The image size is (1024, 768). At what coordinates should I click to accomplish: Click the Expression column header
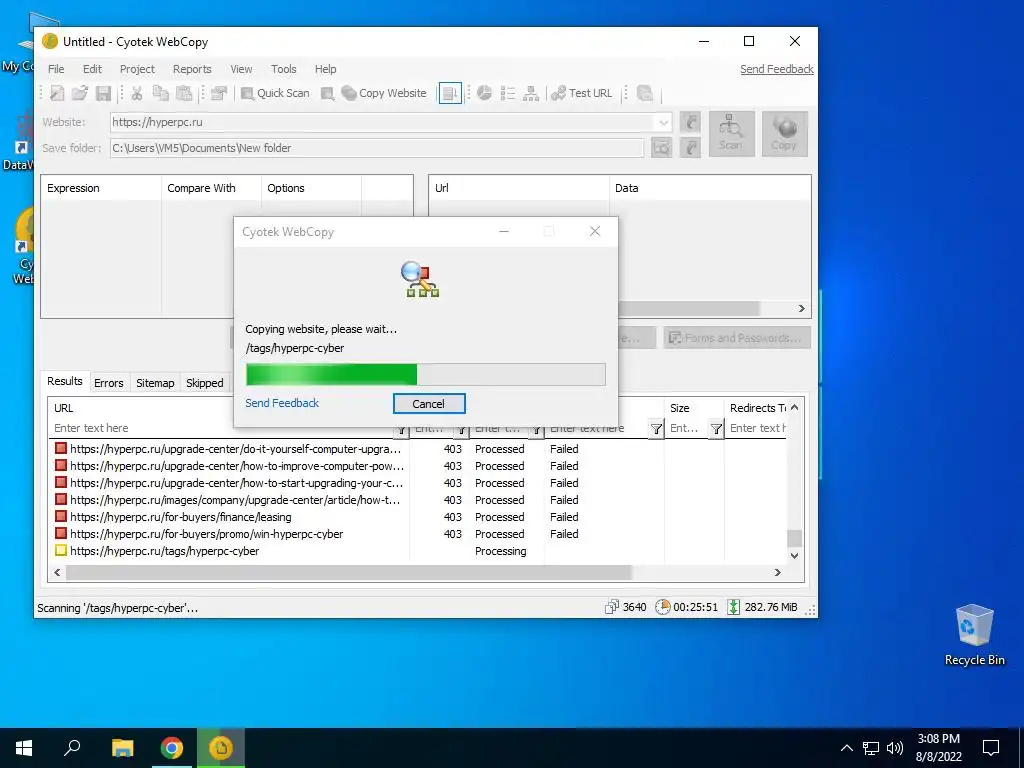pos(101,188)
